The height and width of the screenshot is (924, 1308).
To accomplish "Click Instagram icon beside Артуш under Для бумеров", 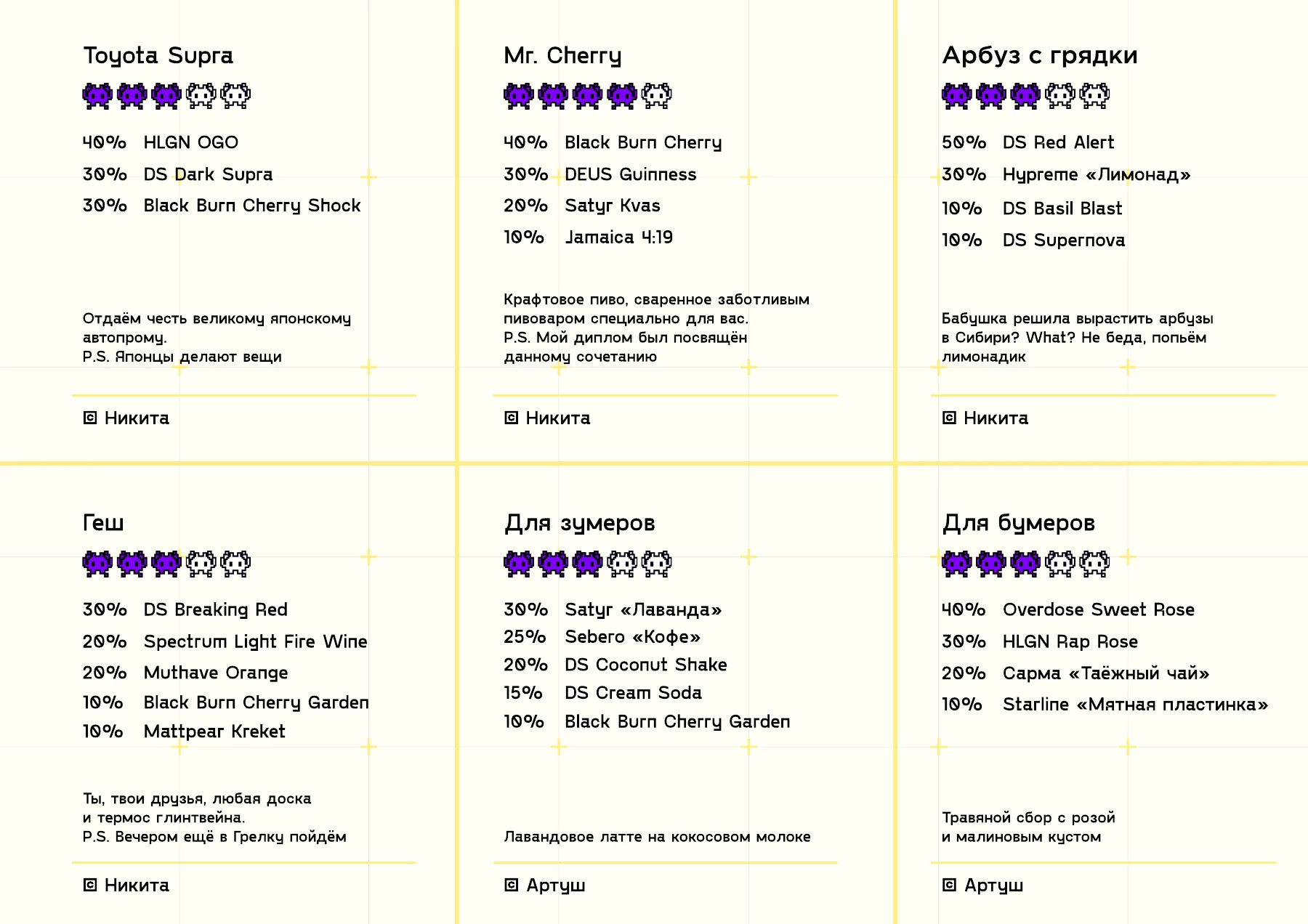I will coord(949,885).
